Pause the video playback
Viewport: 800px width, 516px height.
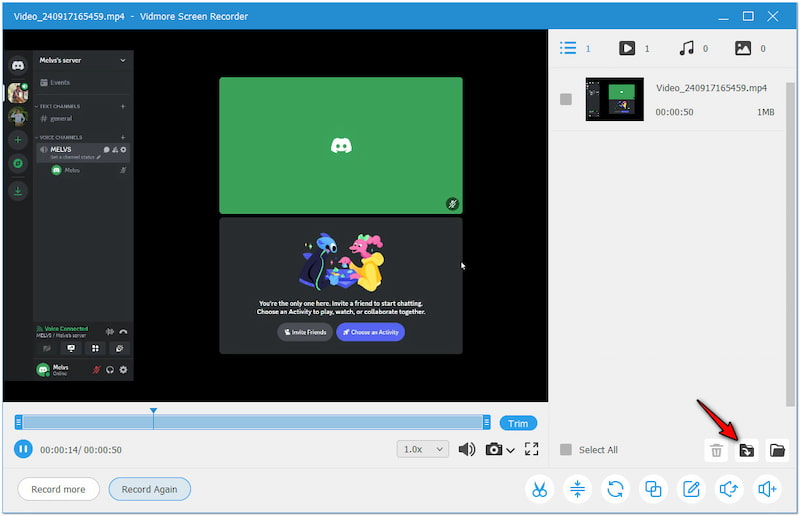pyautogui.click(x=23, y=450)
